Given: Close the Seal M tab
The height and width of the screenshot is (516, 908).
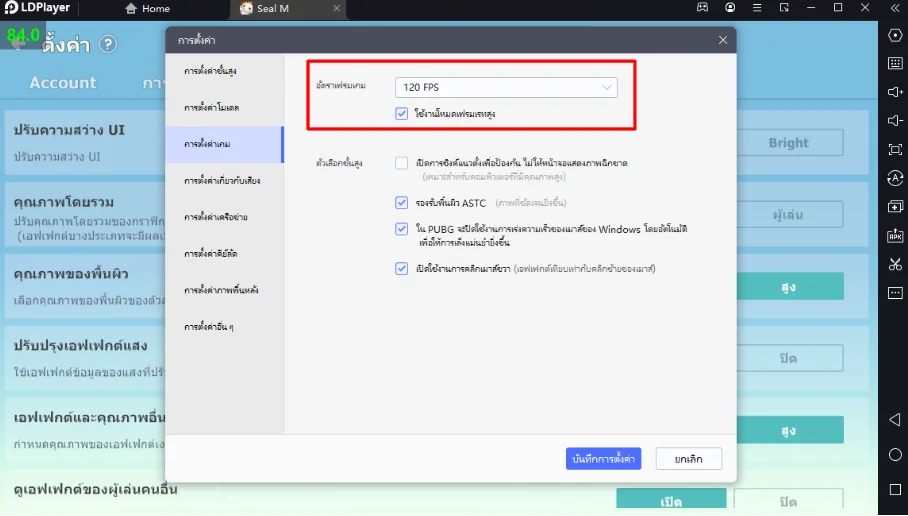Looking at the screenshot, I should tap(336, 8).
